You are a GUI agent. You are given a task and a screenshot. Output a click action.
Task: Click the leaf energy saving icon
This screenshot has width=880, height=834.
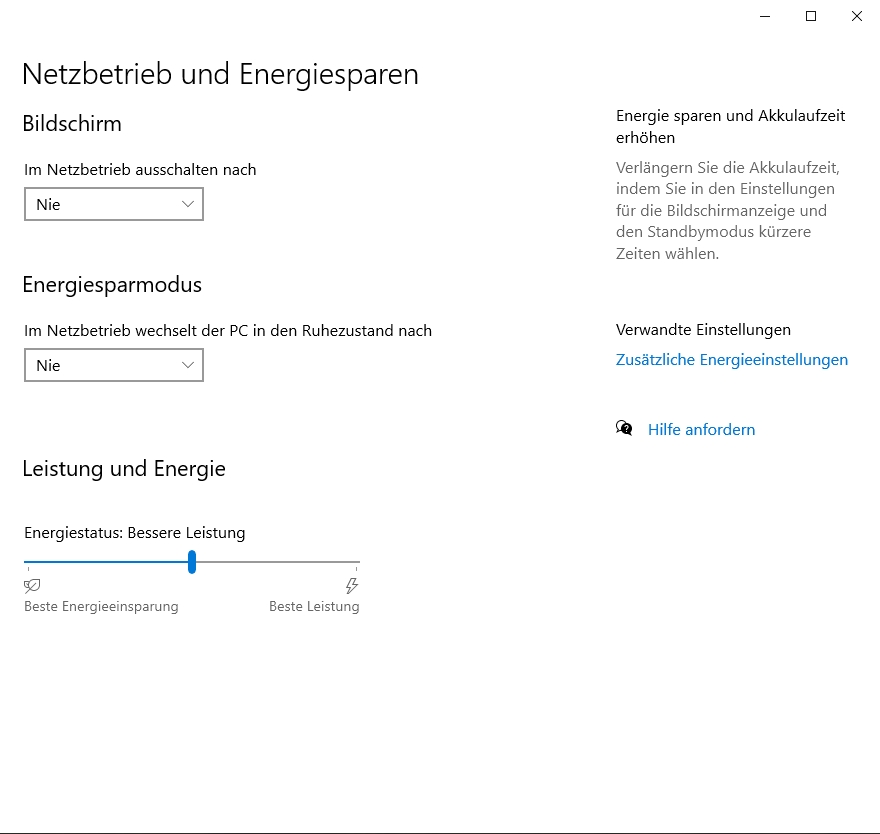click(32, 586)
